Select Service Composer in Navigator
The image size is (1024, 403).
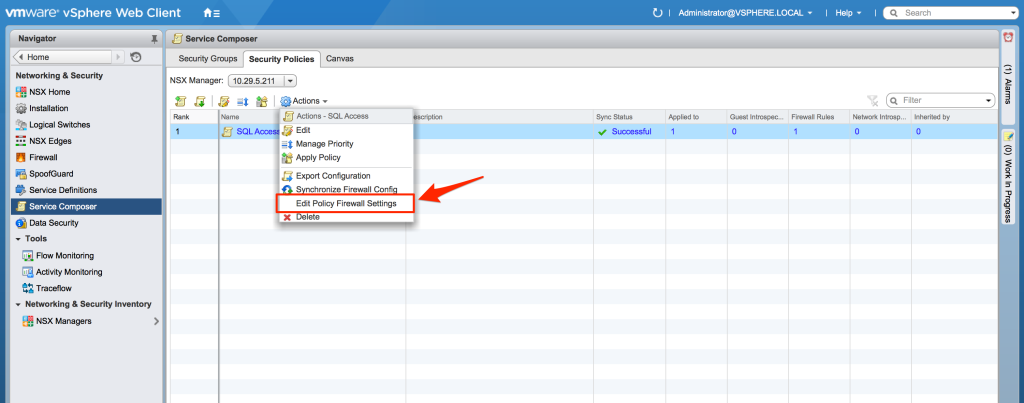point(86,206)
